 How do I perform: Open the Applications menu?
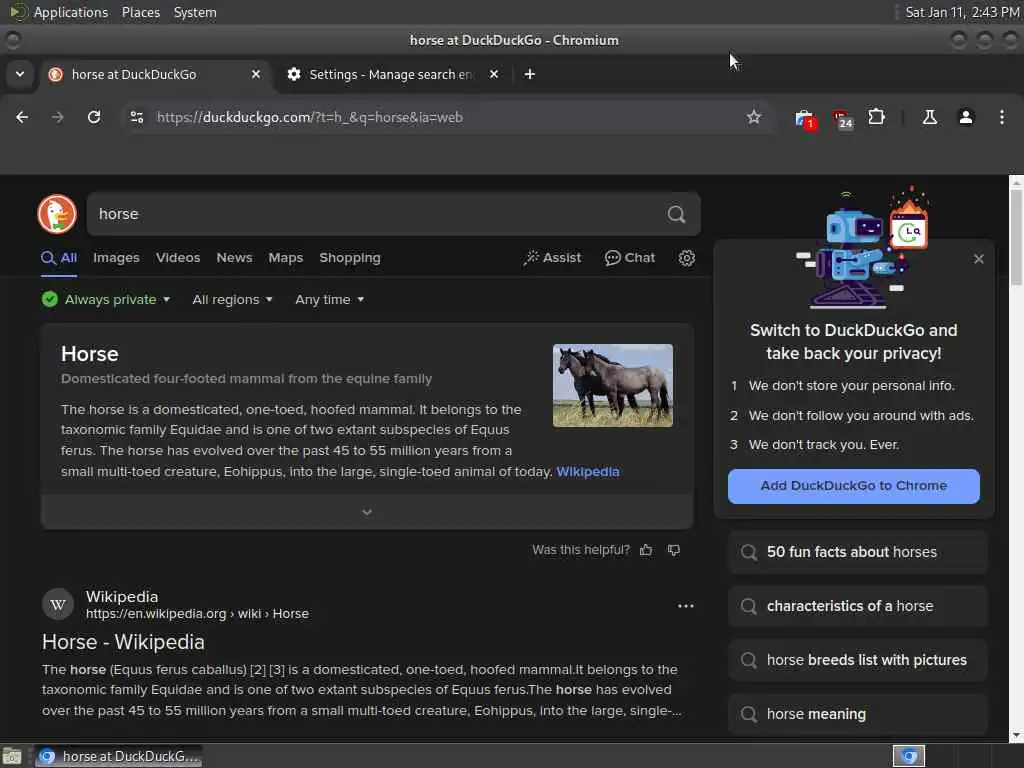pyautogui.click(x=71, y=12)
